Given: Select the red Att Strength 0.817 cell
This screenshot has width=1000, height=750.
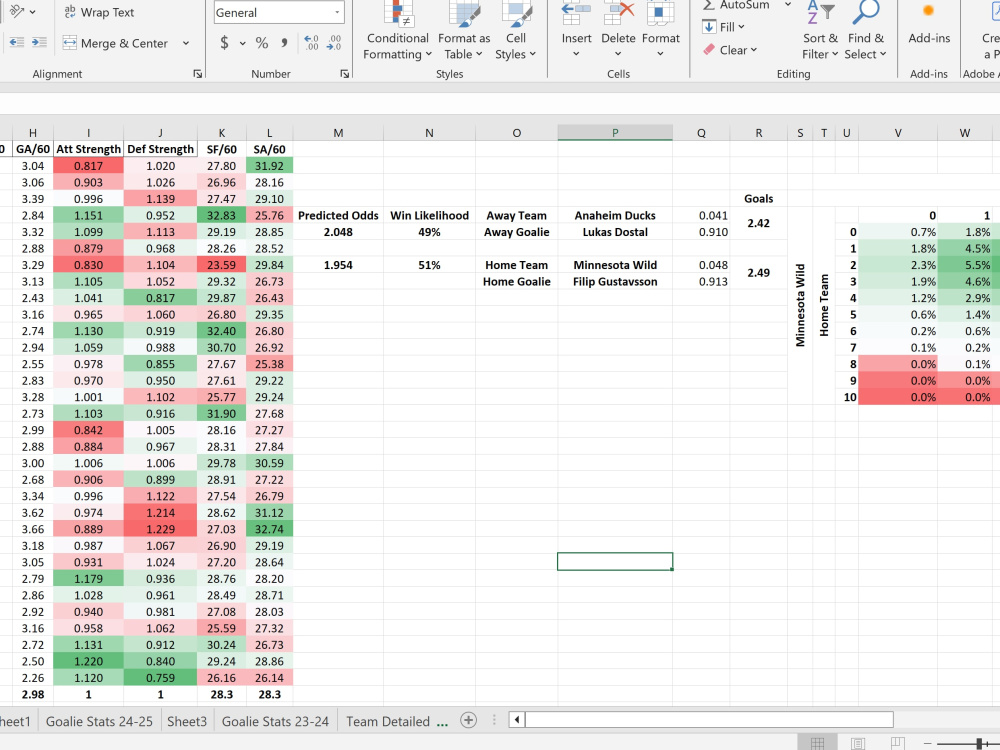Looking at the screenshot, I should click(x=89, y=166).
